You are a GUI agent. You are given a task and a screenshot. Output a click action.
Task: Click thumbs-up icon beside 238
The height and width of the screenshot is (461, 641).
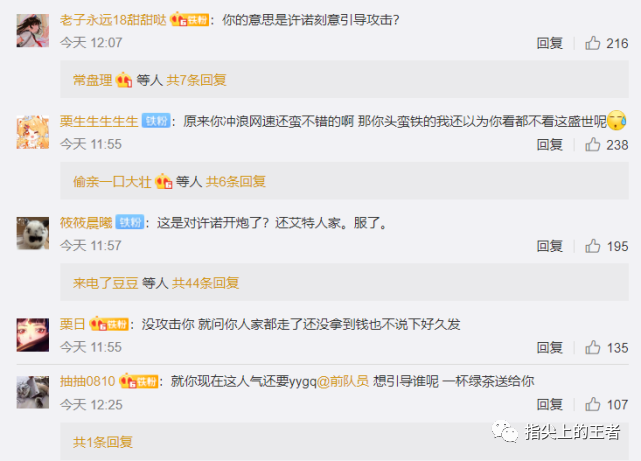coord(592,144)
